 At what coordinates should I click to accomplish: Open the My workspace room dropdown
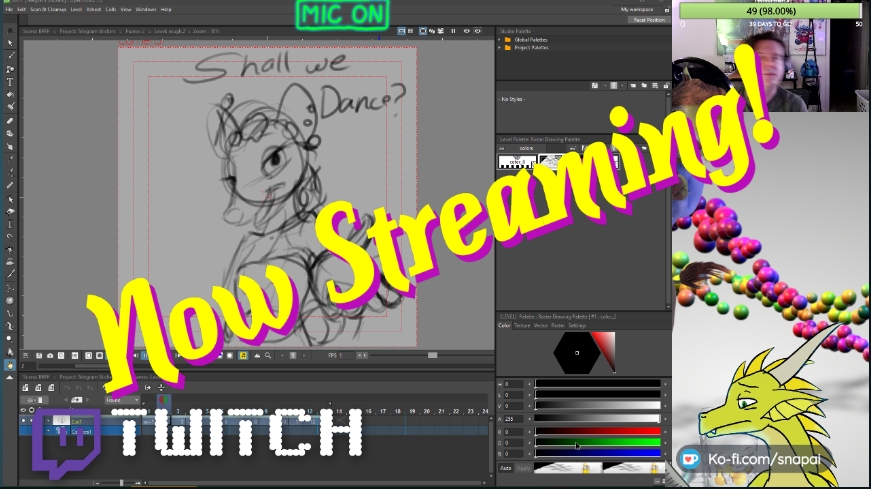pyautogui.click(x=637, y=9)
